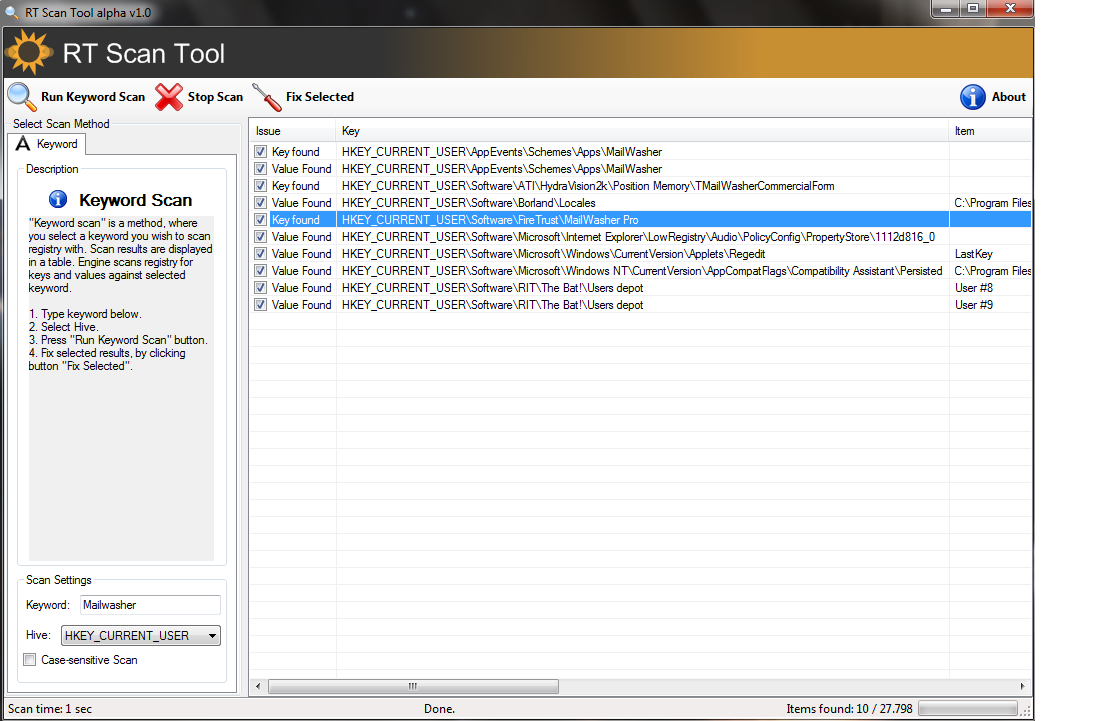Uncheck the Internet Explorer LowRegistry row checkbox
Screen dimensions: 1101x721
click(x=261, y=237)
